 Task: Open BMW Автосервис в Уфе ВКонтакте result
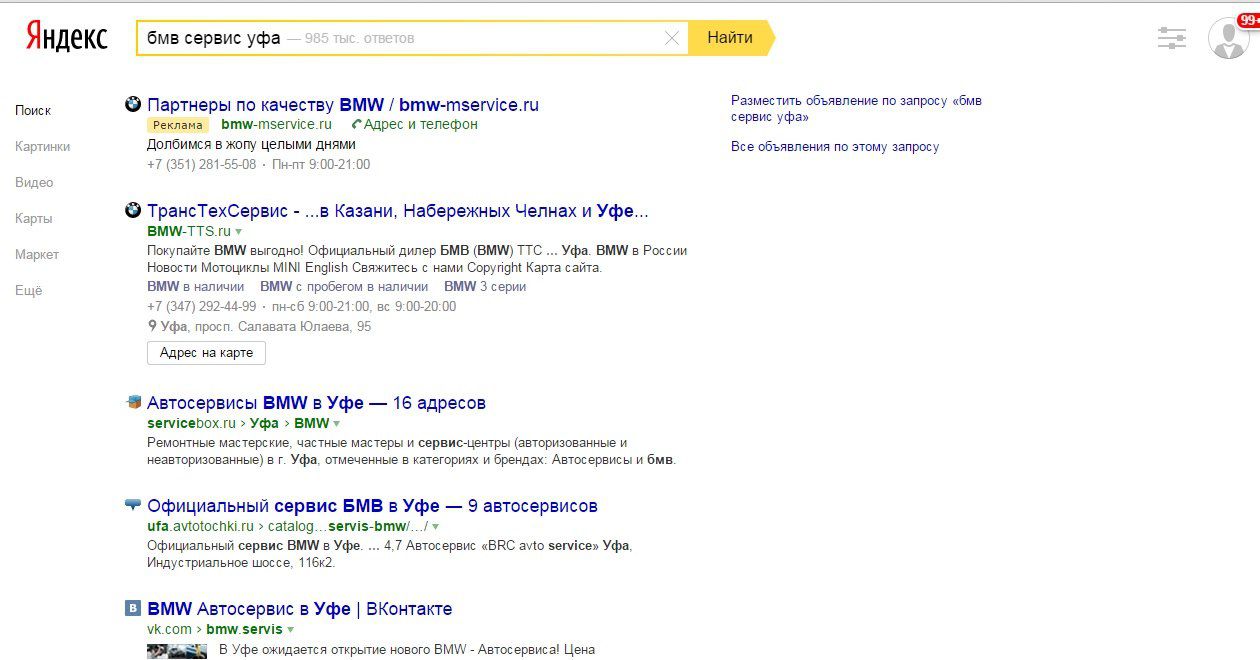(300, 609)
